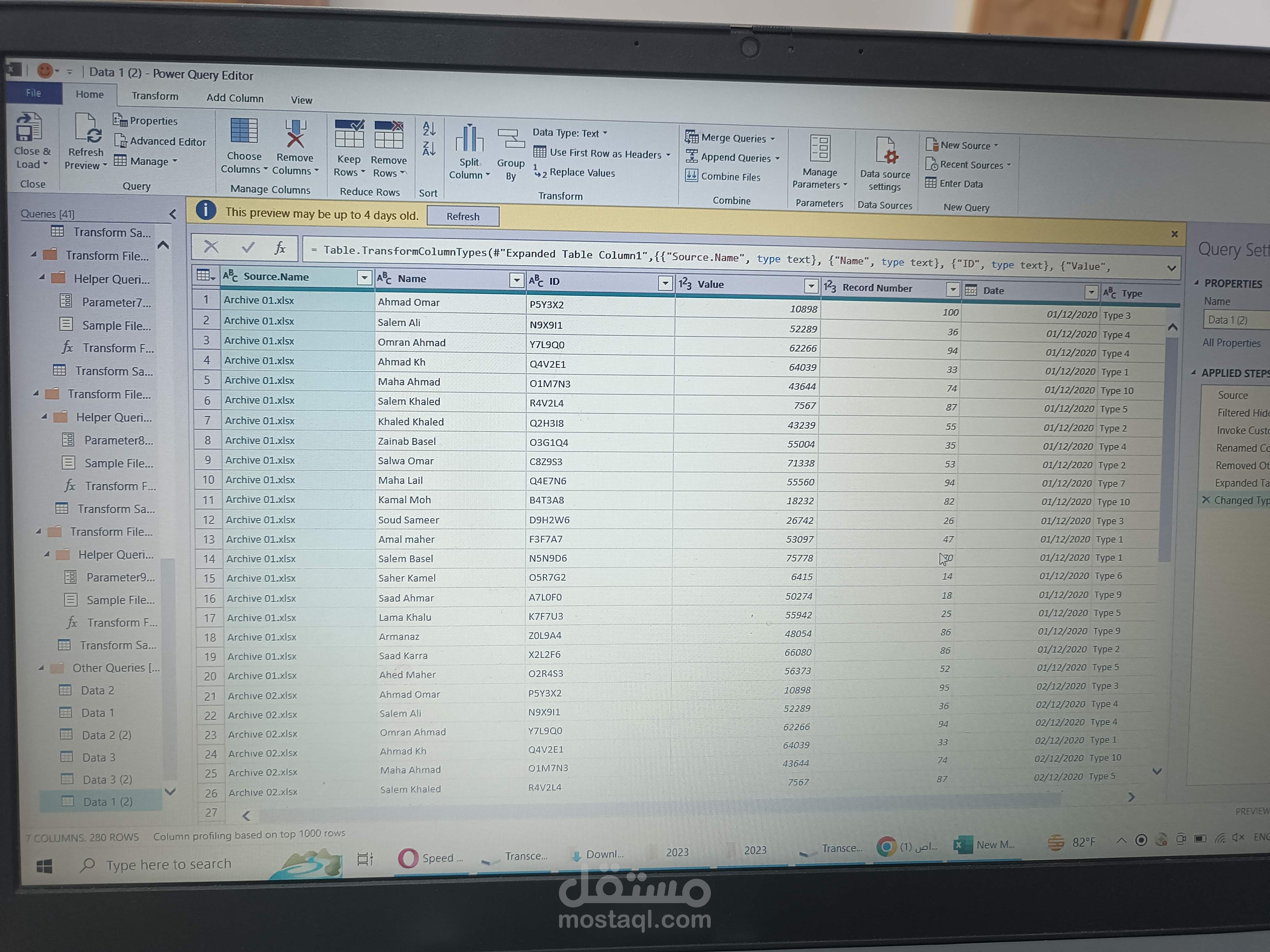Click the query Name input field
Screen dimensions: 1270x952
[1236, 320]
